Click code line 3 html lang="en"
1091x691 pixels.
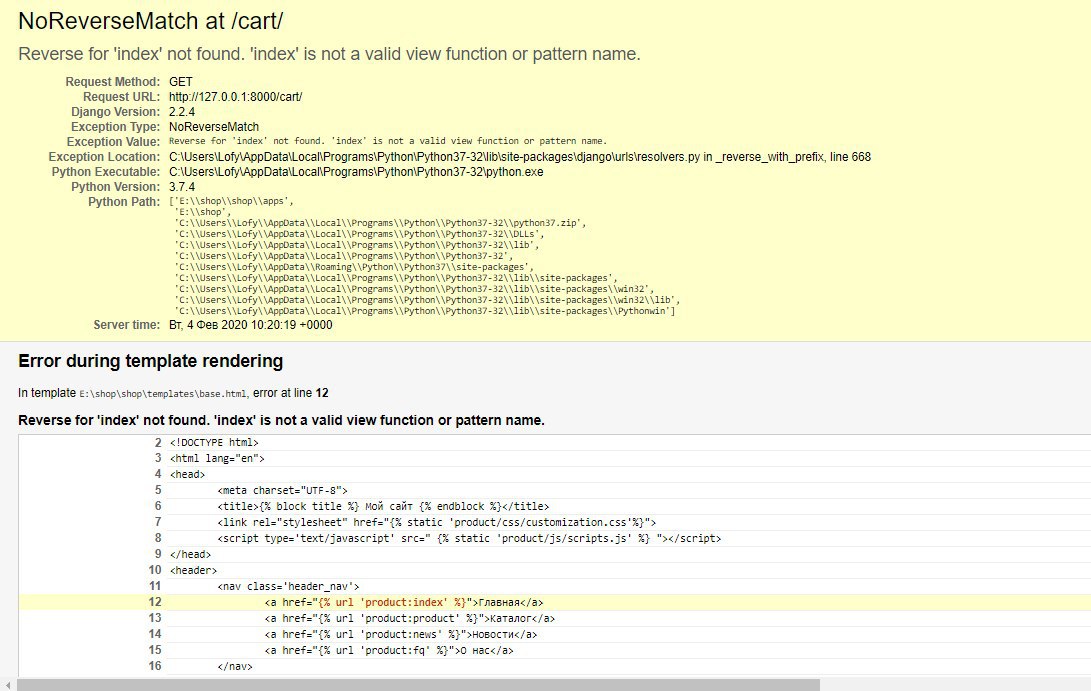click(x=217, y=459)
